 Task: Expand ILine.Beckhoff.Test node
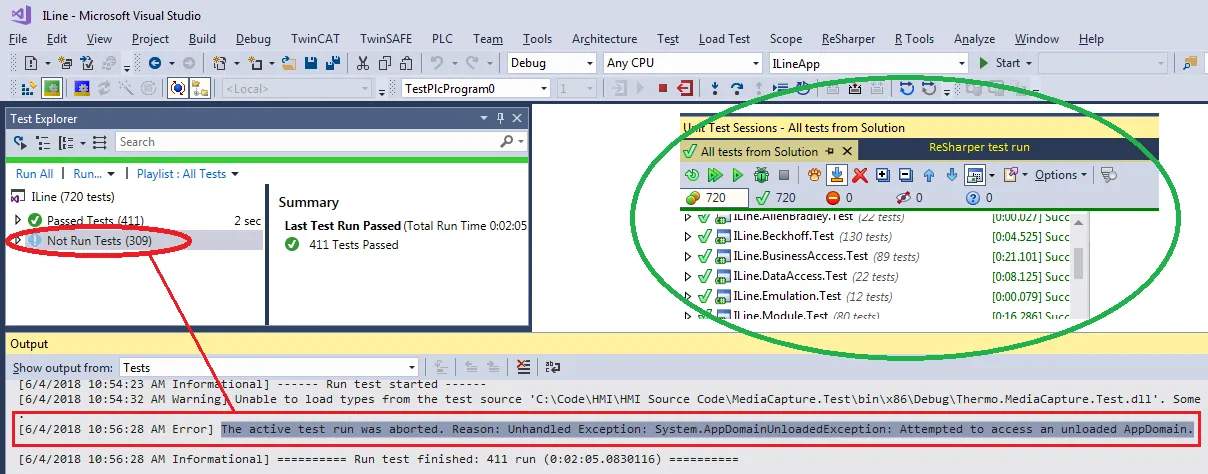[x=687, y=236]
